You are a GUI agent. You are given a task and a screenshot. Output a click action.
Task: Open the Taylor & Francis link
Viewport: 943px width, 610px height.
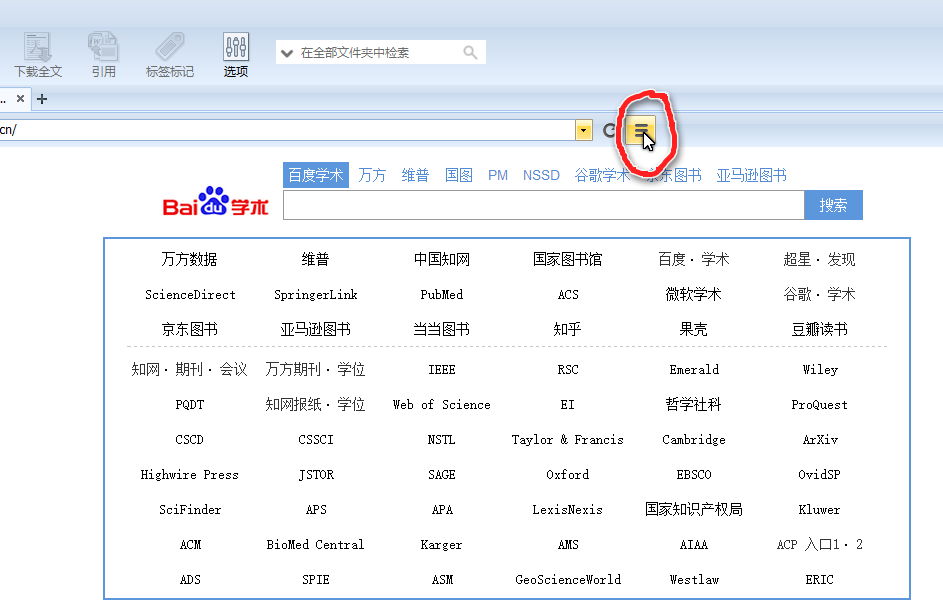click(567, 440)
